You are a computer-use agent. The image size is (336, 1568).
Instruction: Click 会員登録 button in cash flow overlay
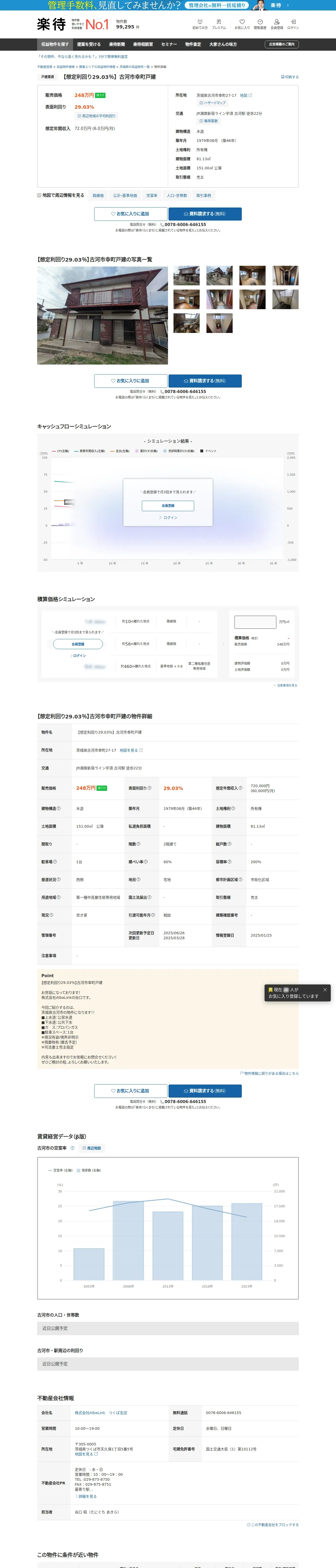[168, 506]
